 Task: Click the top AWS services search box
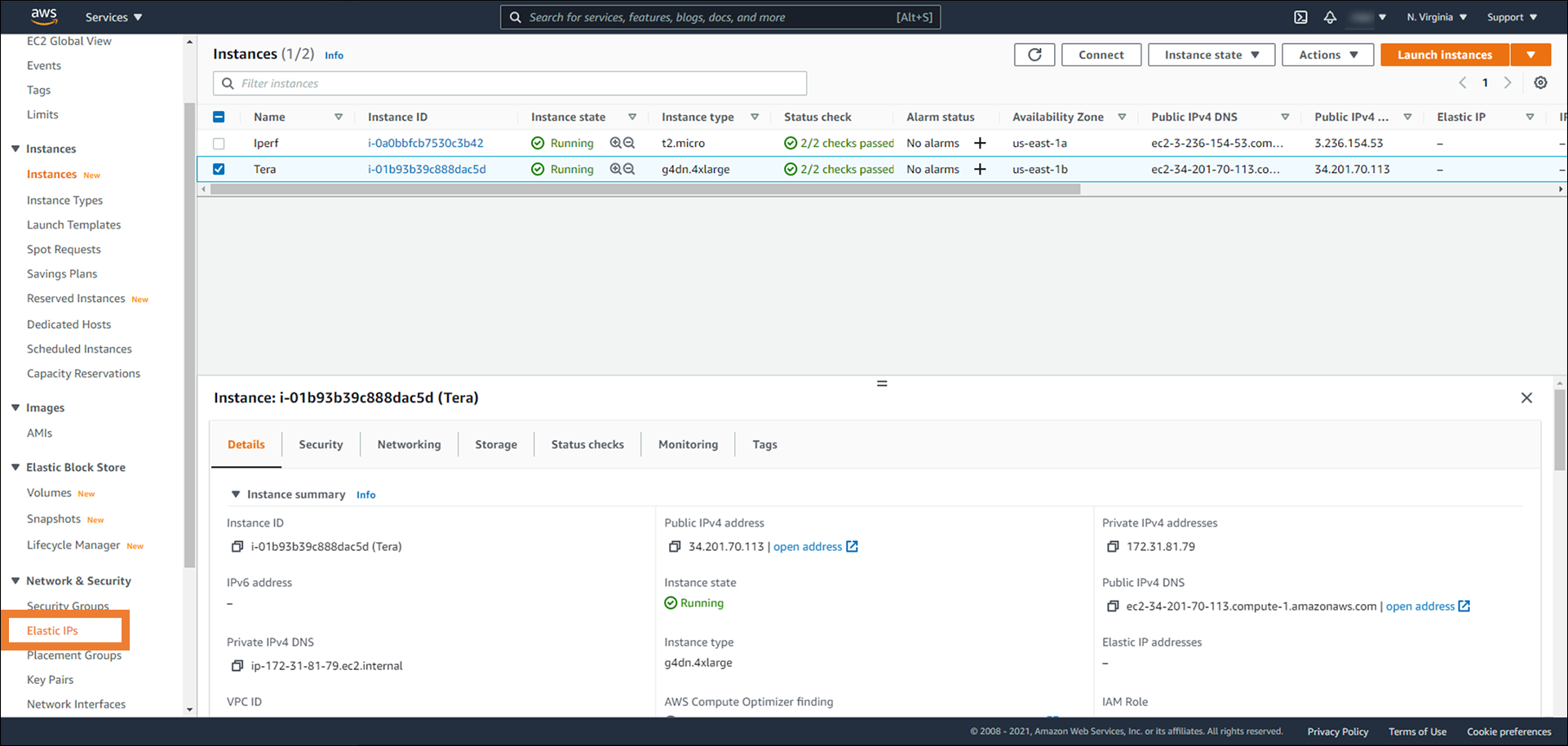click(x=720, y=17)
